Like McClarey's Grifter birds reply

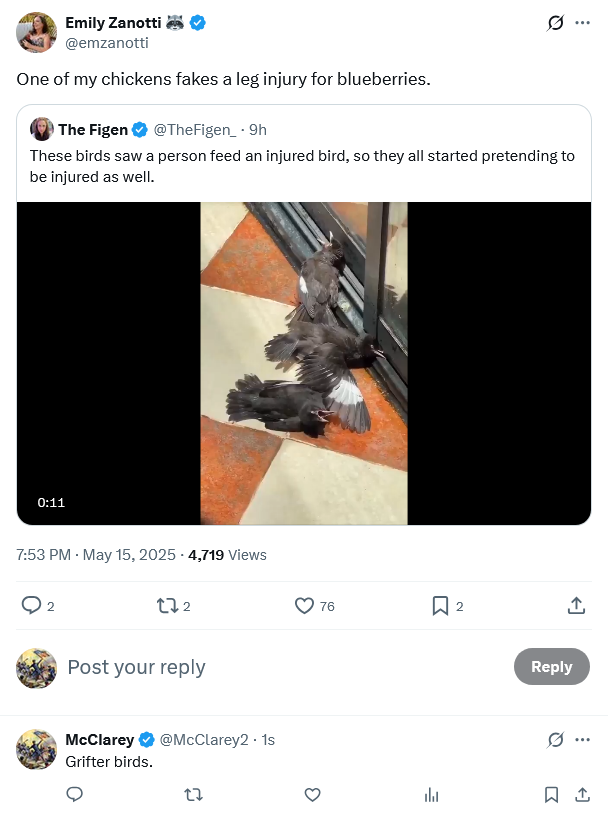(x=312, y=795)
